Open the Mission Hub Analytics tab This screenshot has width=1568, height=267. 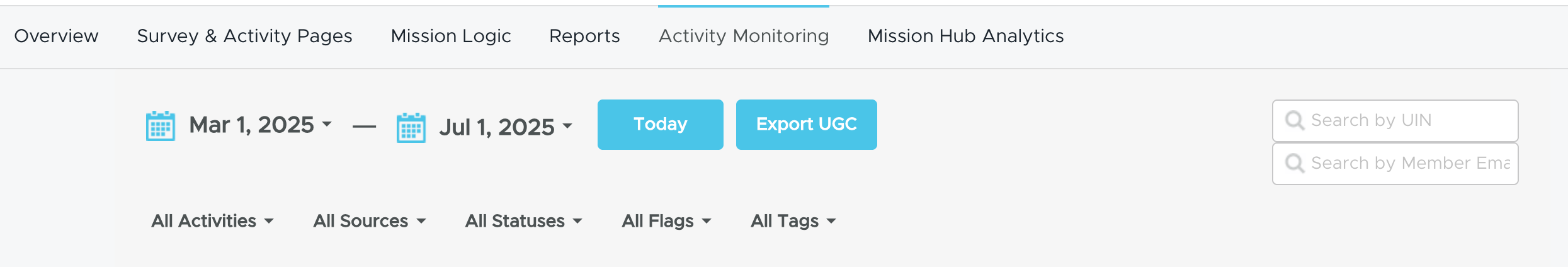point(966,37)
